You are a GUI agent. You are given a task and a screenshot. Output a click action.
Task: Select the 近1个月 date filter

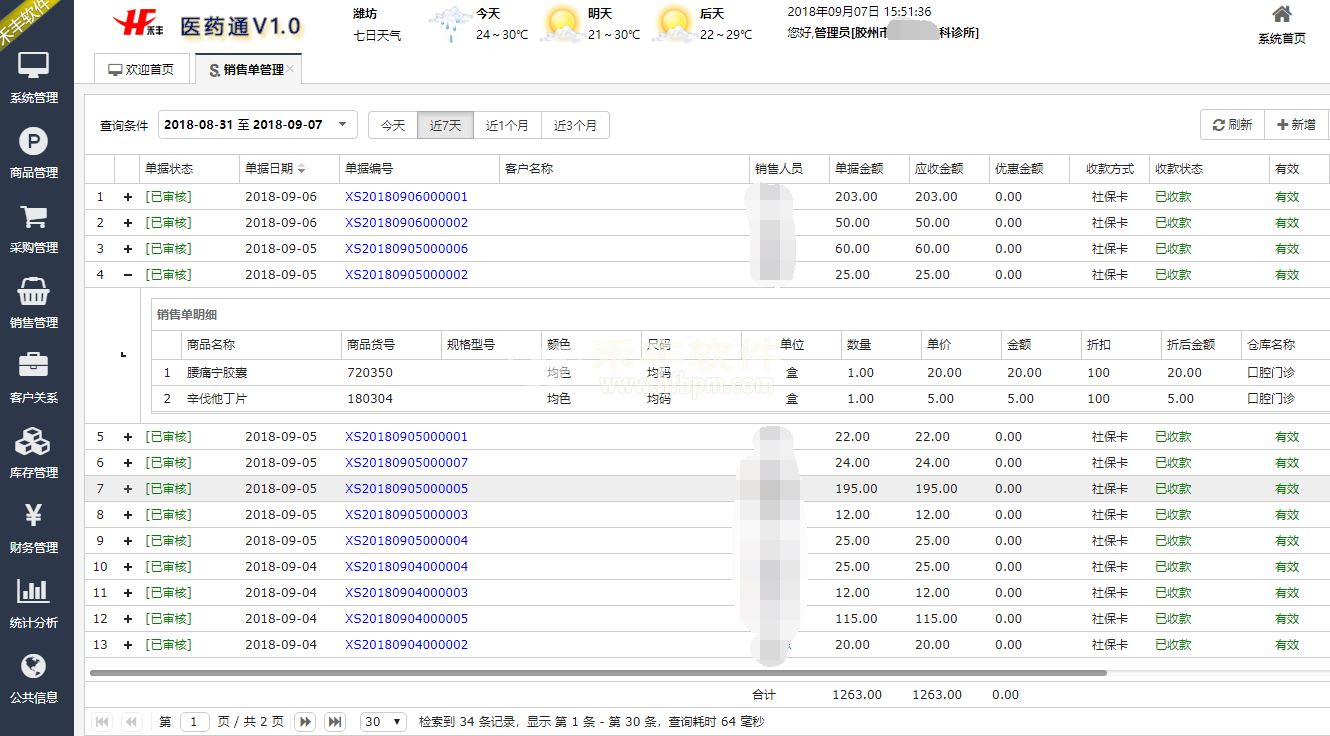pos(507,125)
